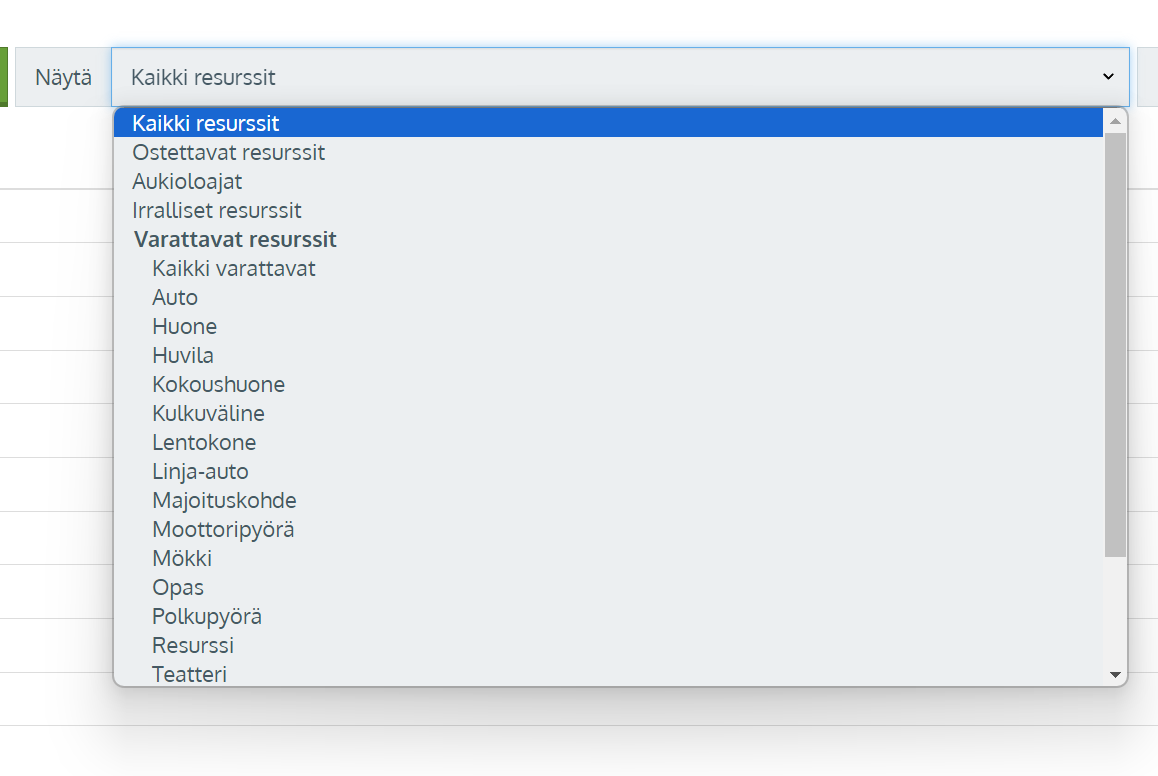Viewport: 1158px width, 776px height.
Task: Choose Ostettavat resurssit from list
Action: (x=609, y=152)
